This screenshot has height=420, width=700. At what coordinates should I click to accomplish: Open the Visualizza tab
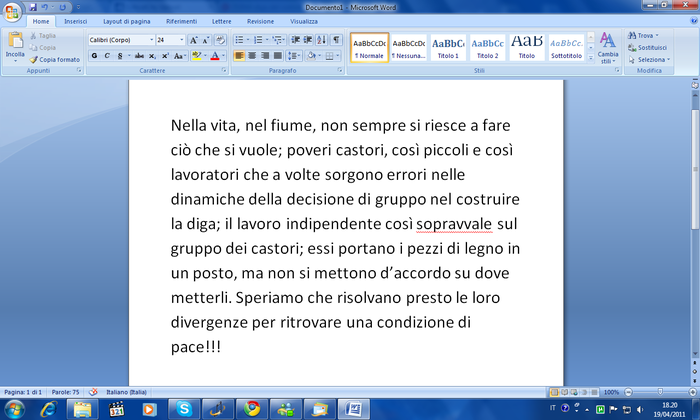coord(304,21)
